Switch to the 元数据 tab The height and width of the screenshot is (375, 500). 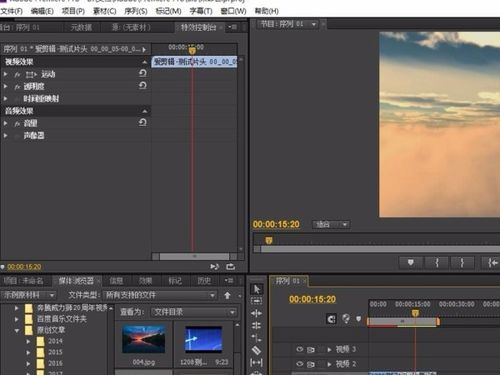tap(81, 27)
